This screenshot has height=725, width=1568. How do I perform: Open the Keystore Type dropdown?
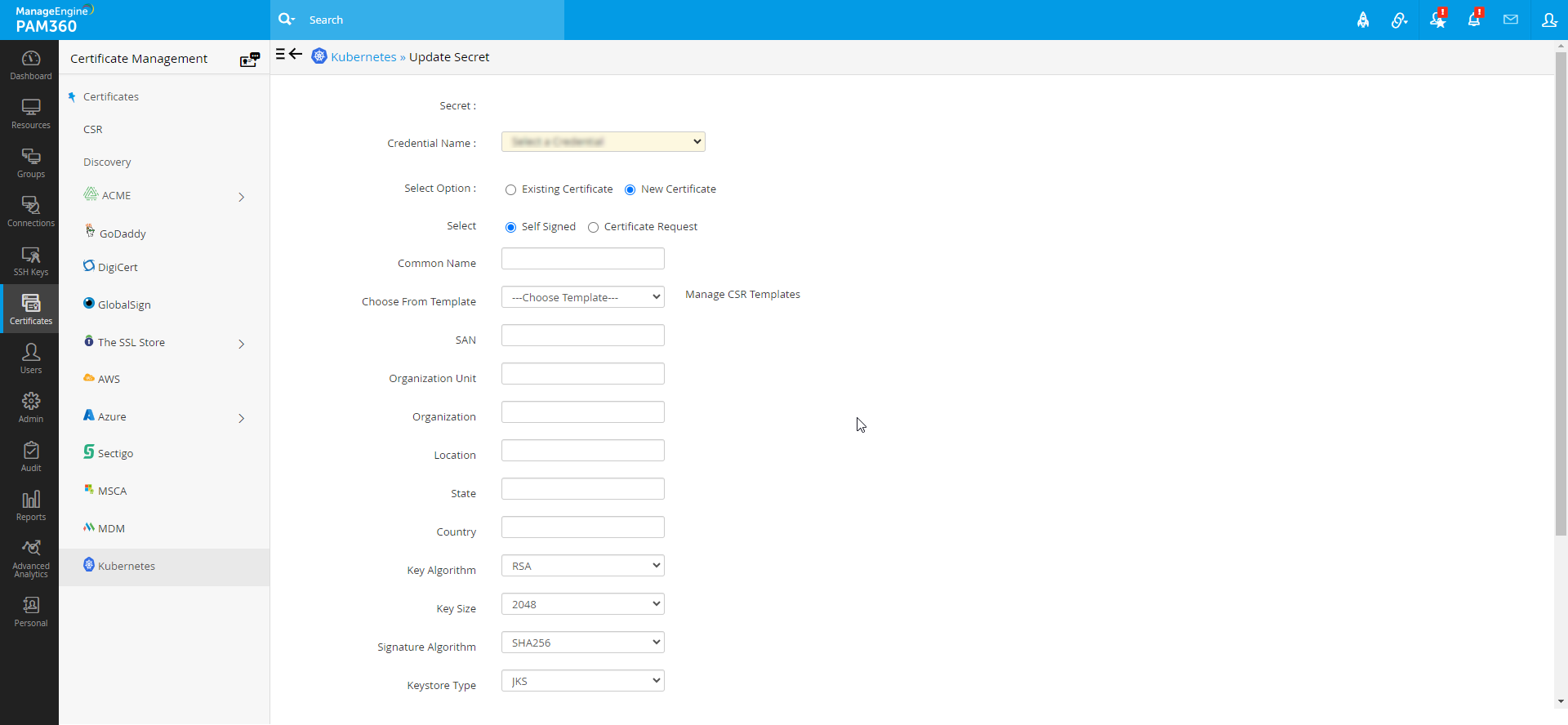(x=583, y=681)
